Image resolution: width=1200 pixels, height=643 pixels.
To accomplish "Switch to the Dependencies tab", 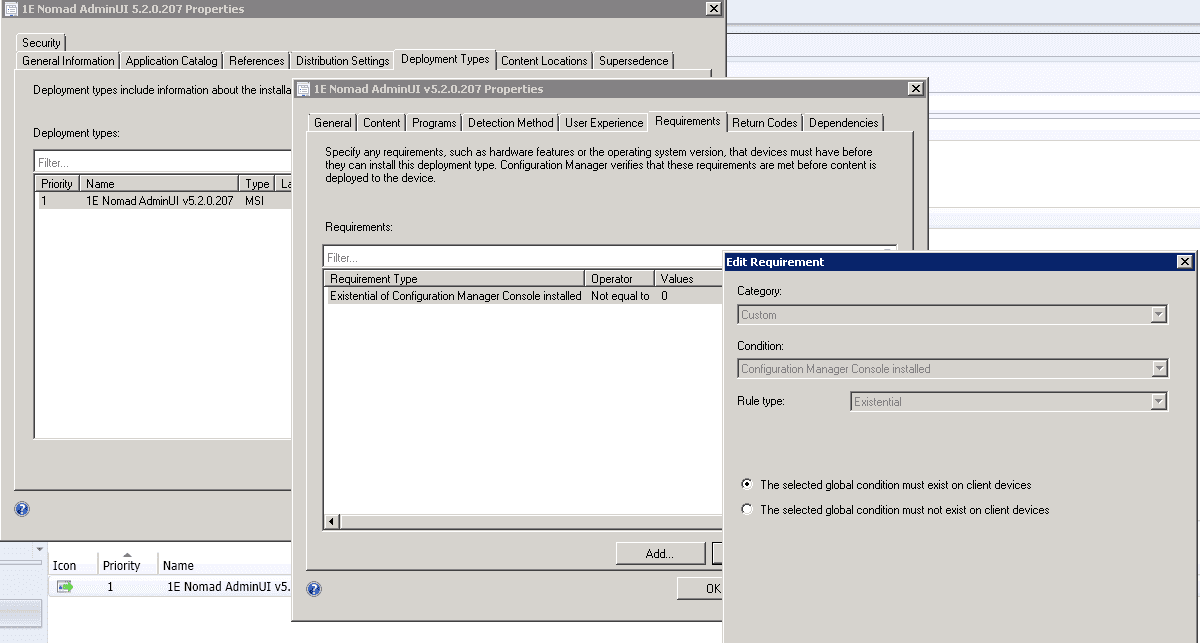I will [x=844, y=123].
